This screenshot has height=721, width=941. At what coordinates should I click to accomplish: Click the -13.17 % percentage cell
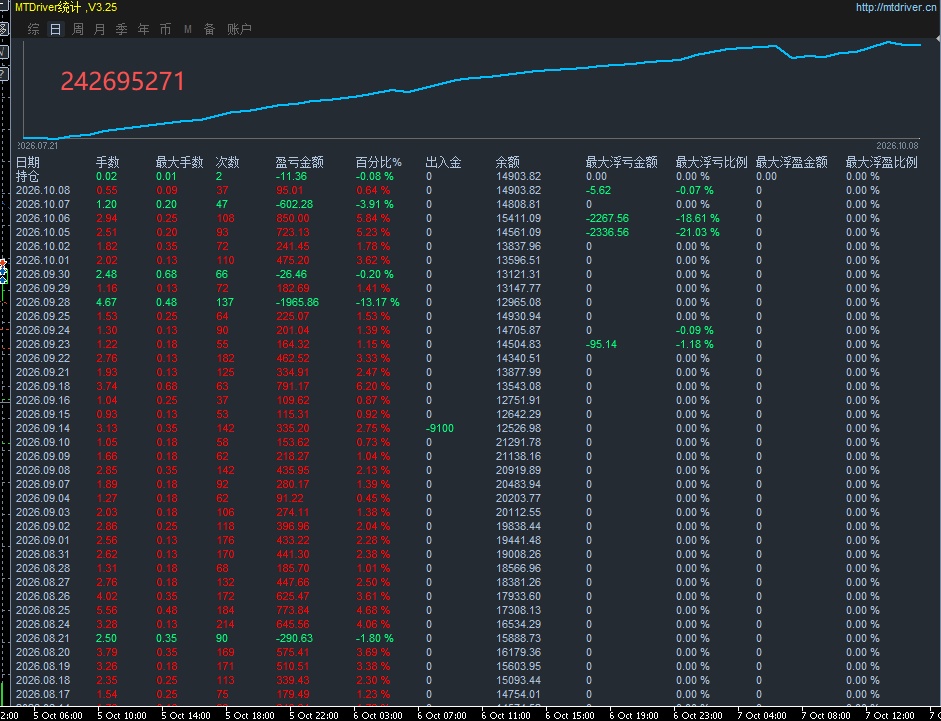(377, 302)
